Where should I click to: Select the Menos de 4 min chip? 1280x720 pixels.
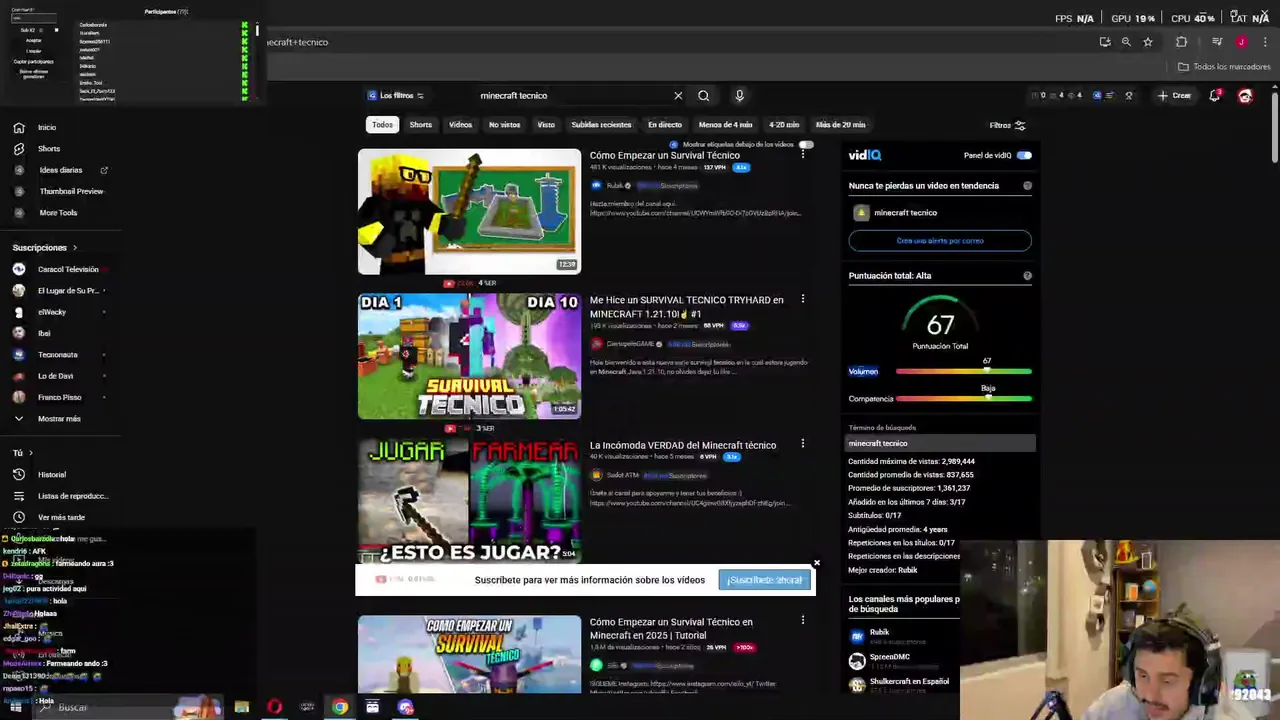(x=726, y=125)
